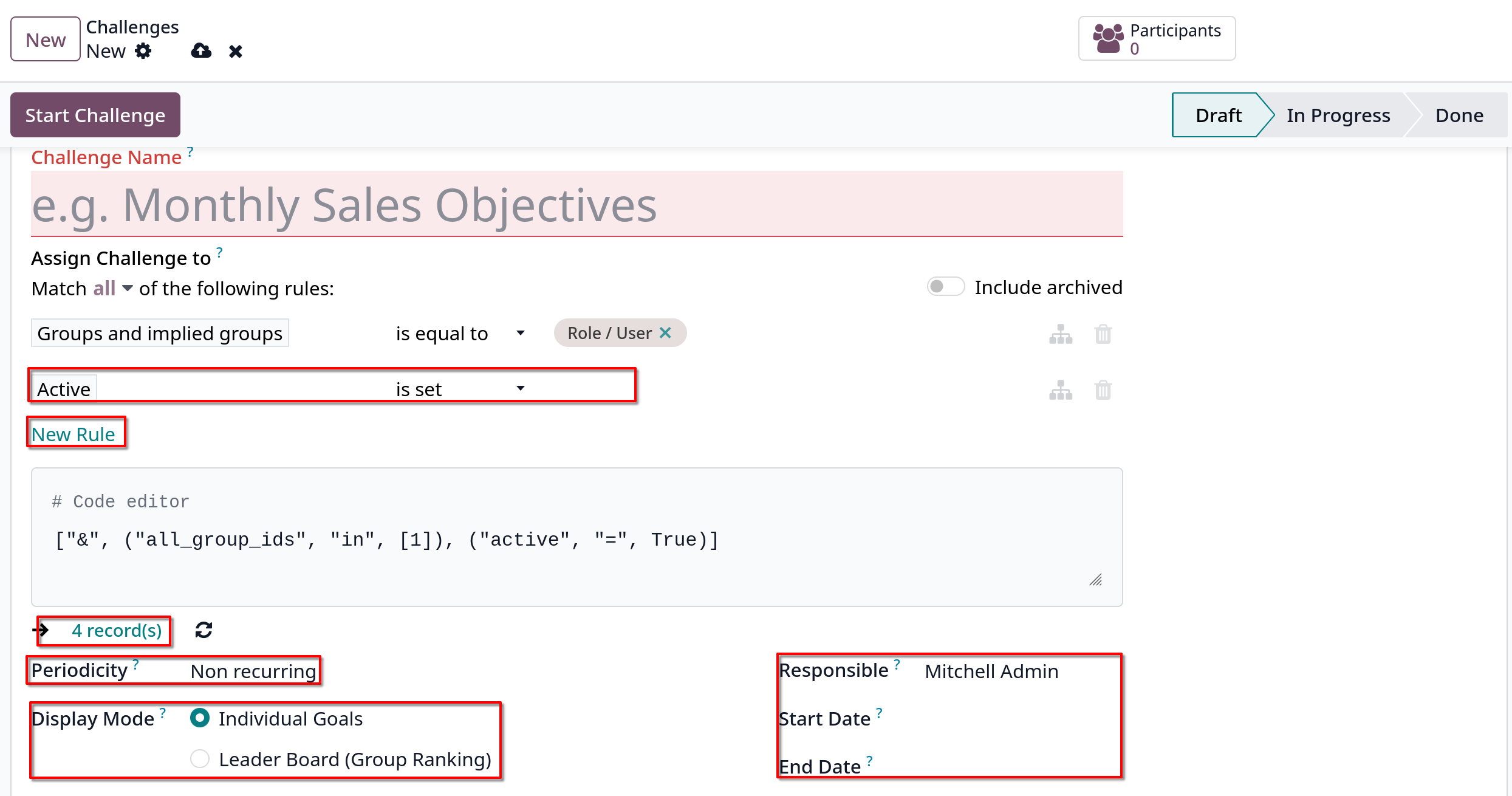Refresh the record count
This screenshot has width=1512, height=796.
coord(204,630)
